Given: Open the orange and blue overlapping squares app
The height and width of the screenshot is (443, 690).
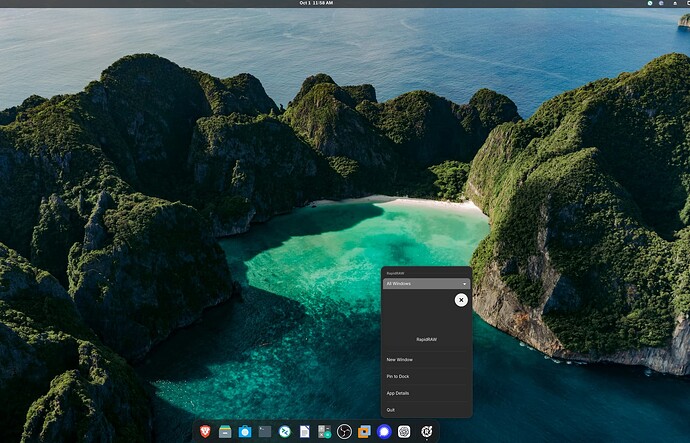Looking at the screenshot, I should [364, 432].
